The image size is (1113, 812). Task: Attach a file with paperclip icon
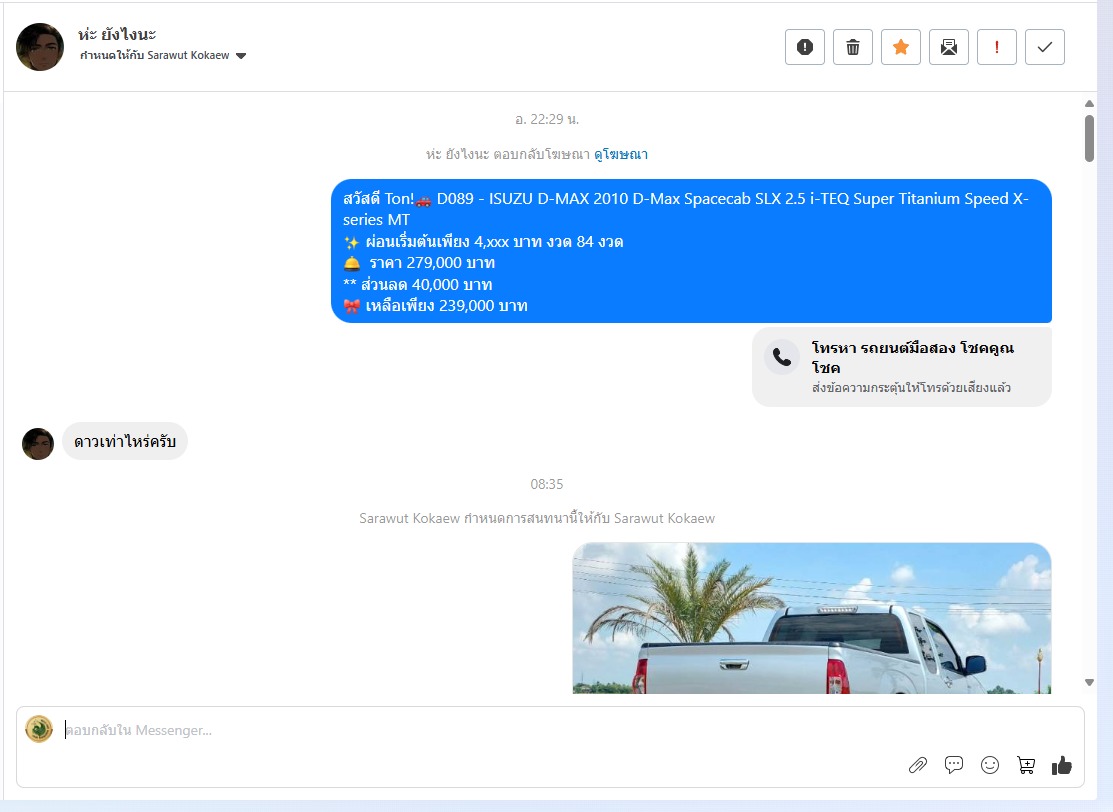[x=918, y=765]
